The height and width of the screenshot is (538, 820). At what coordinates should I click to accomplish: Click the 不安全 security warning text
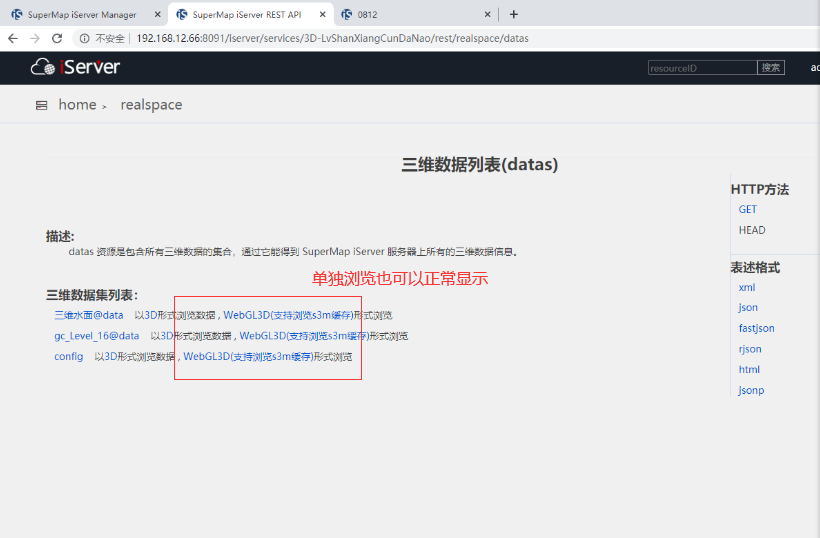pyautogui.click(x=109, y=38)
